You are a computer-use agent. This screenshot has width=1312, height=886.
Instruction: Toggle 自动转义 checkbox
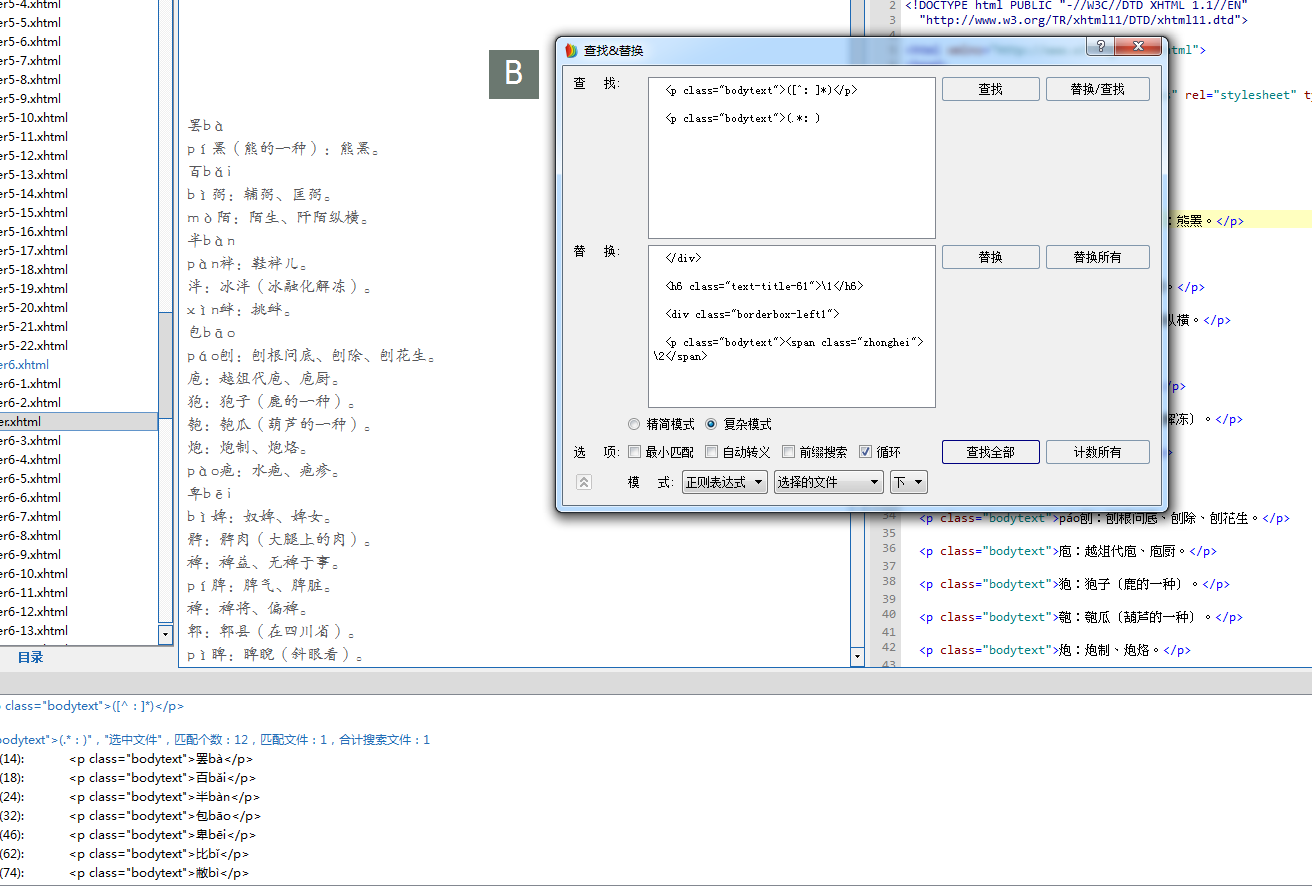click(711, 452)
